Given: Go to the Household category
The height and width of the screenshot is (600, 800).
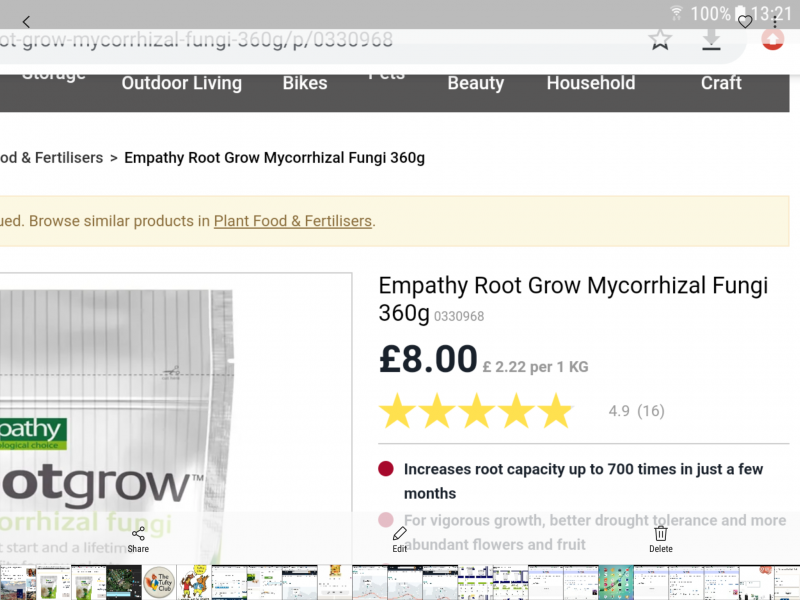Looking at the screenshot, I should pyautogui.click(x=591, y=83).
